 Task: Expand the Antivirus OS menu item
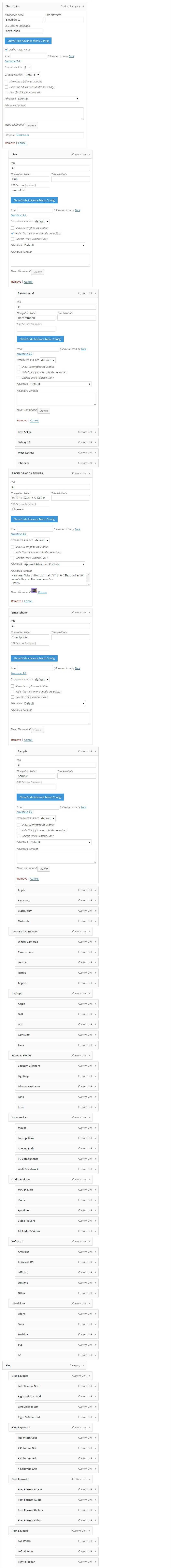(x=95, y=1262)
